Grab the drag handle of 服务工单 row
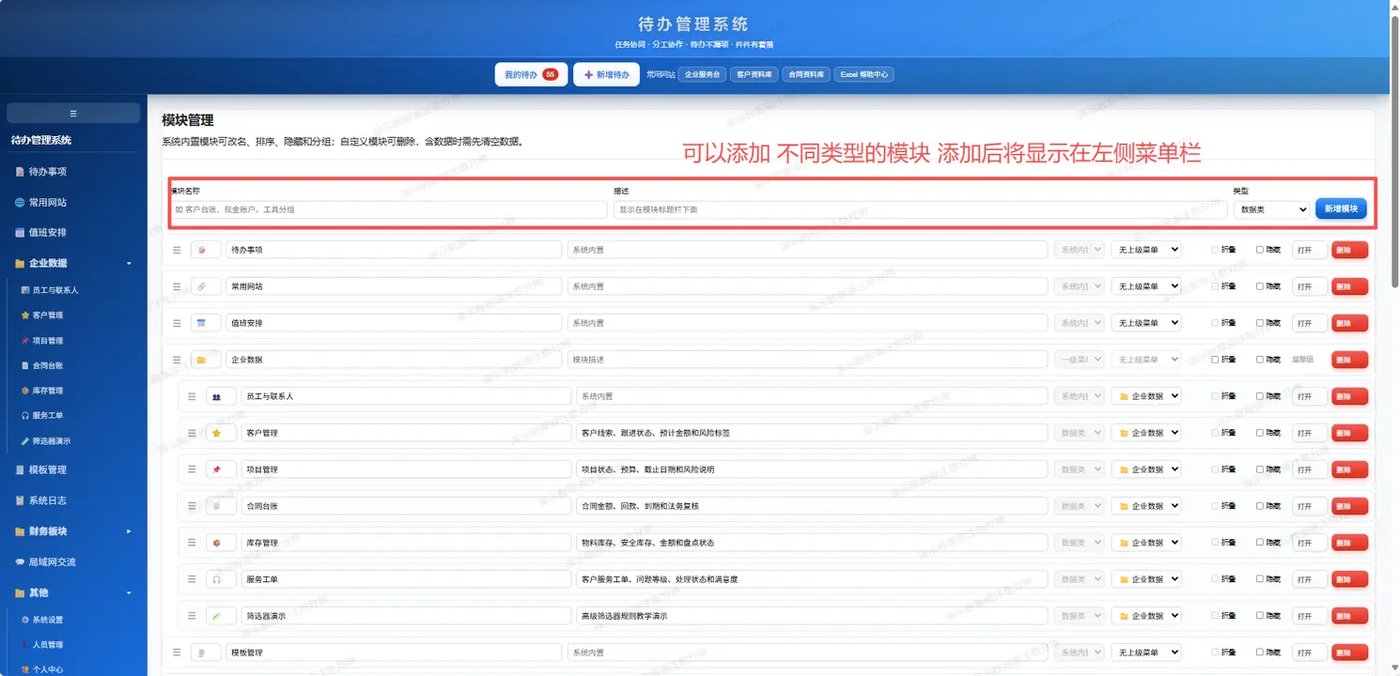This screenshot has width=1400, height=676. click(x=192, y=579)
